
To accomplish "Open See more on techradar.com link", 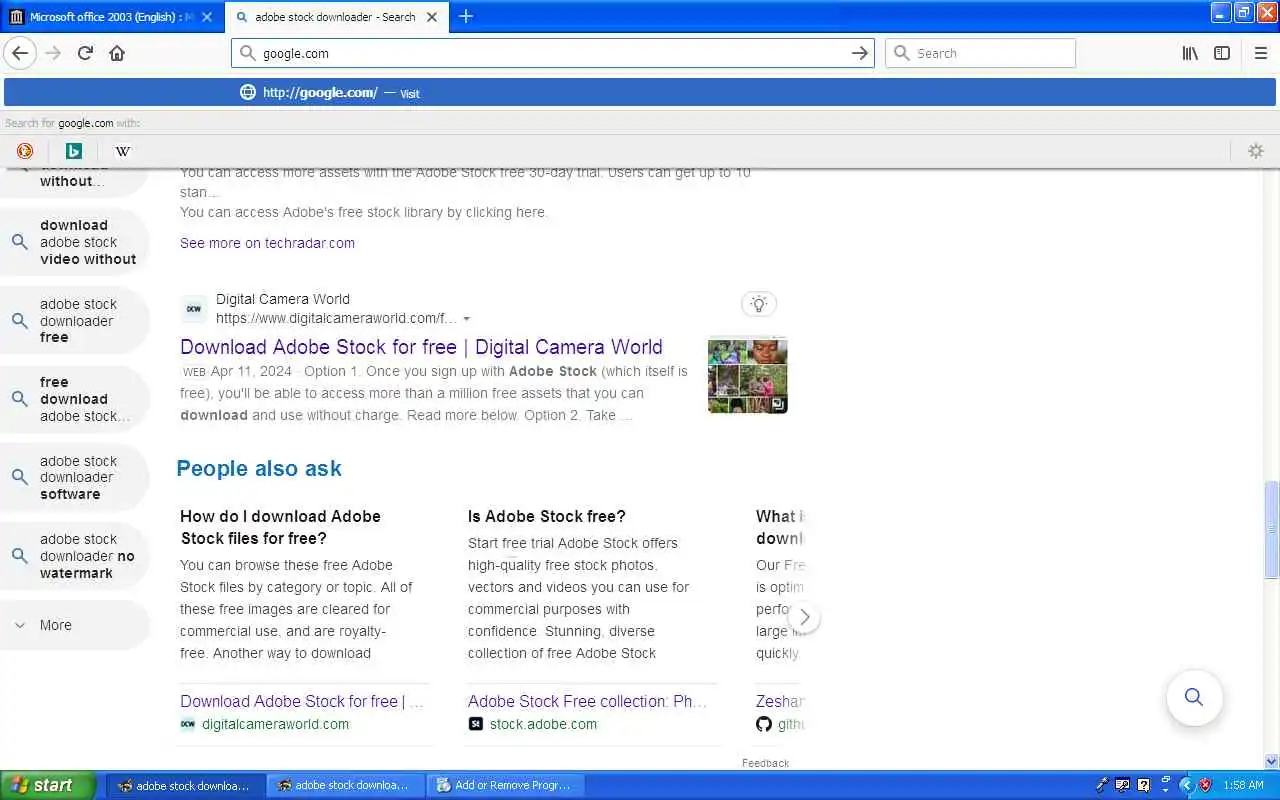I will [x=267, y=243].
